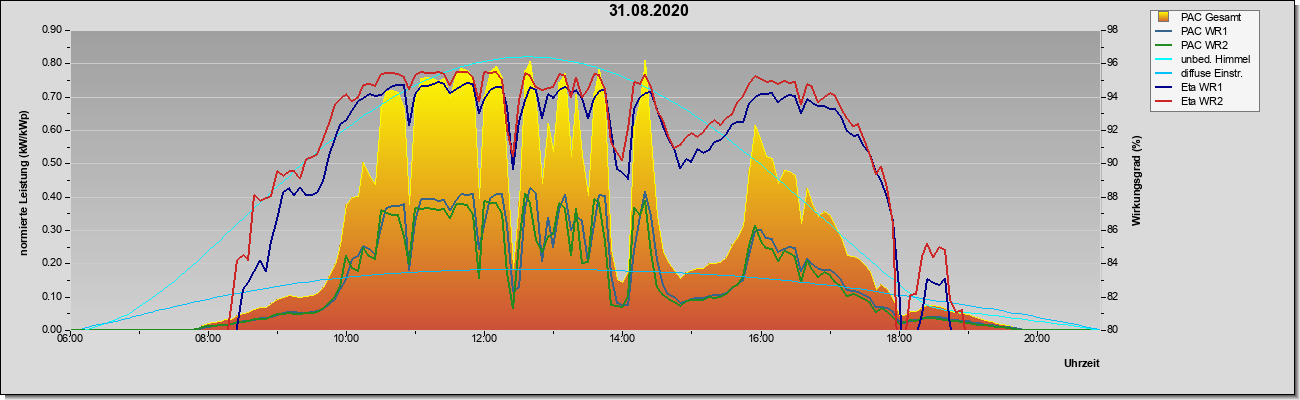Image resolution: width=1300 pixels, height=400 pixels.
Task: Click the chart title 31.08.2020
Action: pos(649,11)
